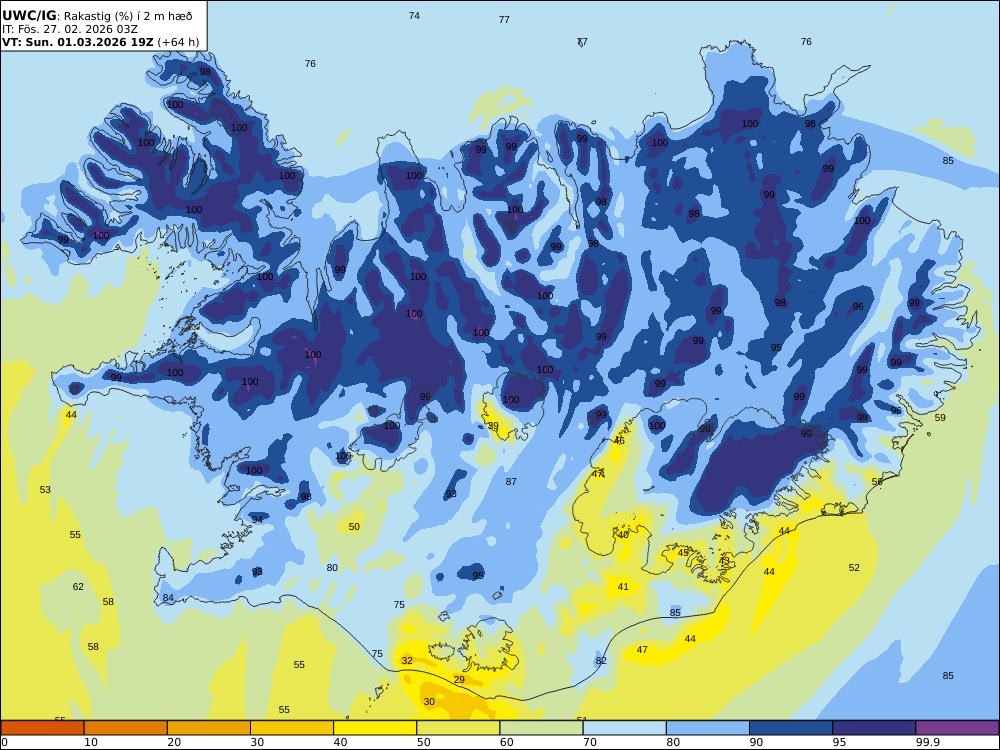Click the 'VT: Sun. 01.03.2026 19Z' valid time
Image resolution: width=1000 pixels, height=750 pixels.
coord(78,43)
